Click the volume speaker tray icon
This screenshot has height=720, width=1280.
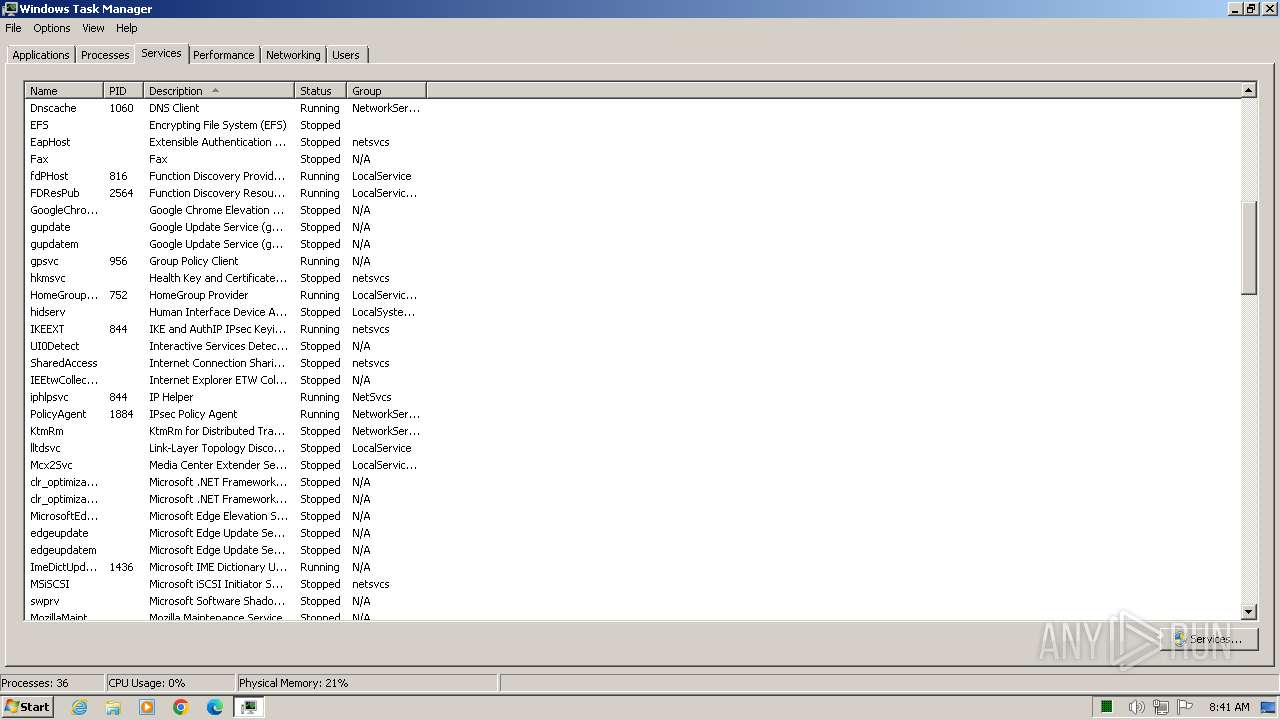[1136, 707]
